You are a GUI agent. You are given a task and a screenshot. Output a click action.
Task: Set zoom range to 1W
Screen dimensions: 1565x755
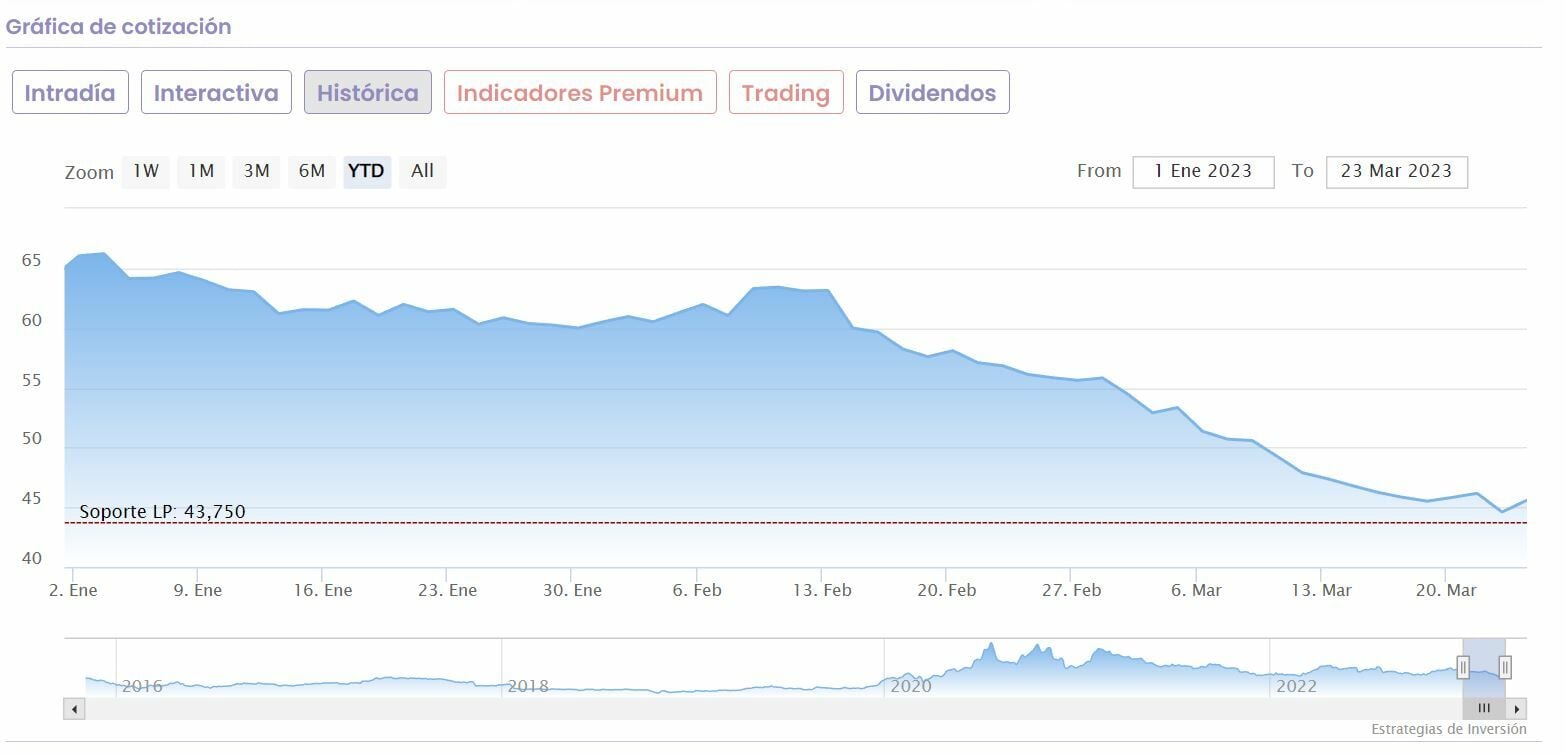tap(146, 171)
